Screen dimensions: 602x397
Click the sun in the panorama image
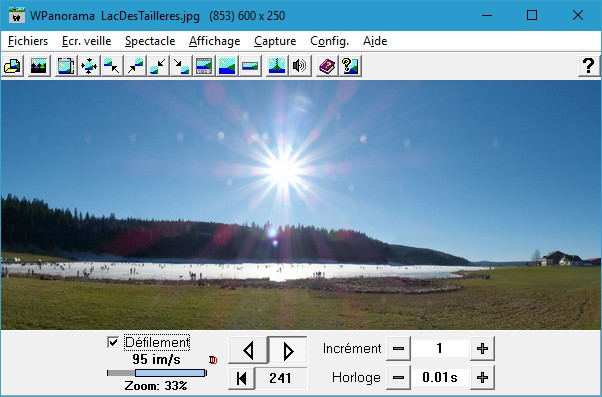[x=283, y=169]
